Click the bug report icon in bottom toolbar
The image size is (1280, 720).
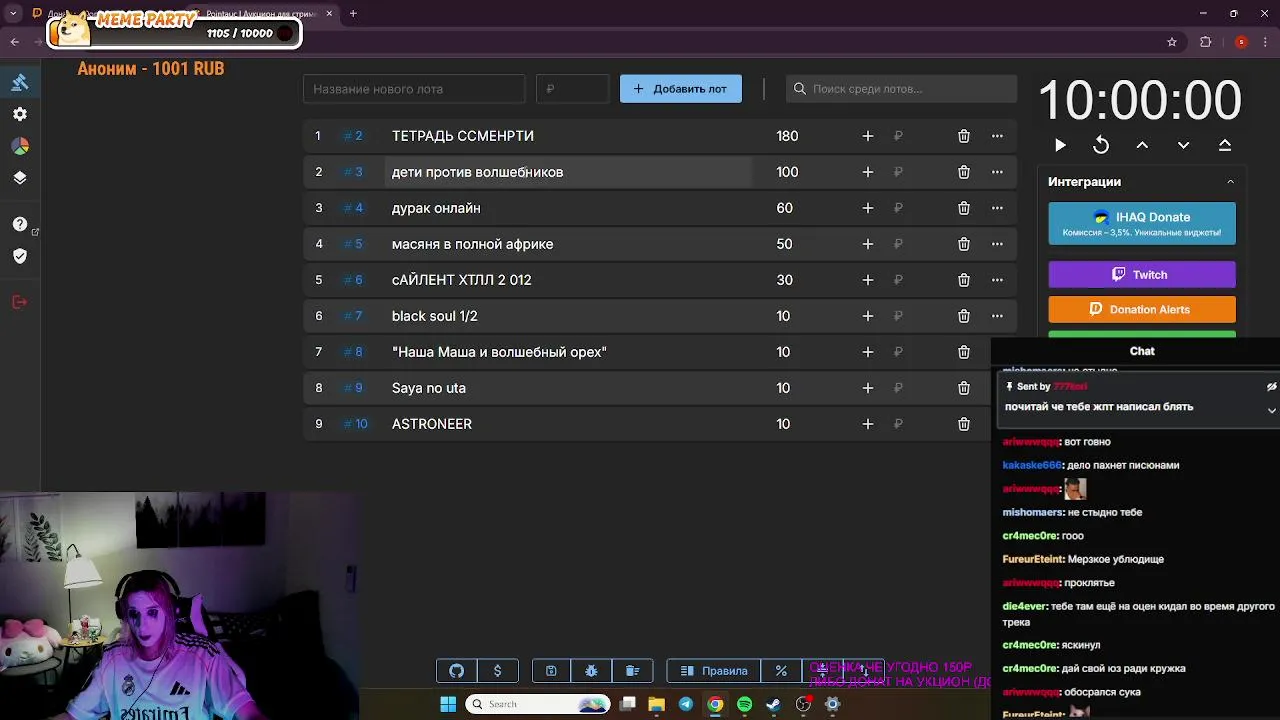click(591, 671)
